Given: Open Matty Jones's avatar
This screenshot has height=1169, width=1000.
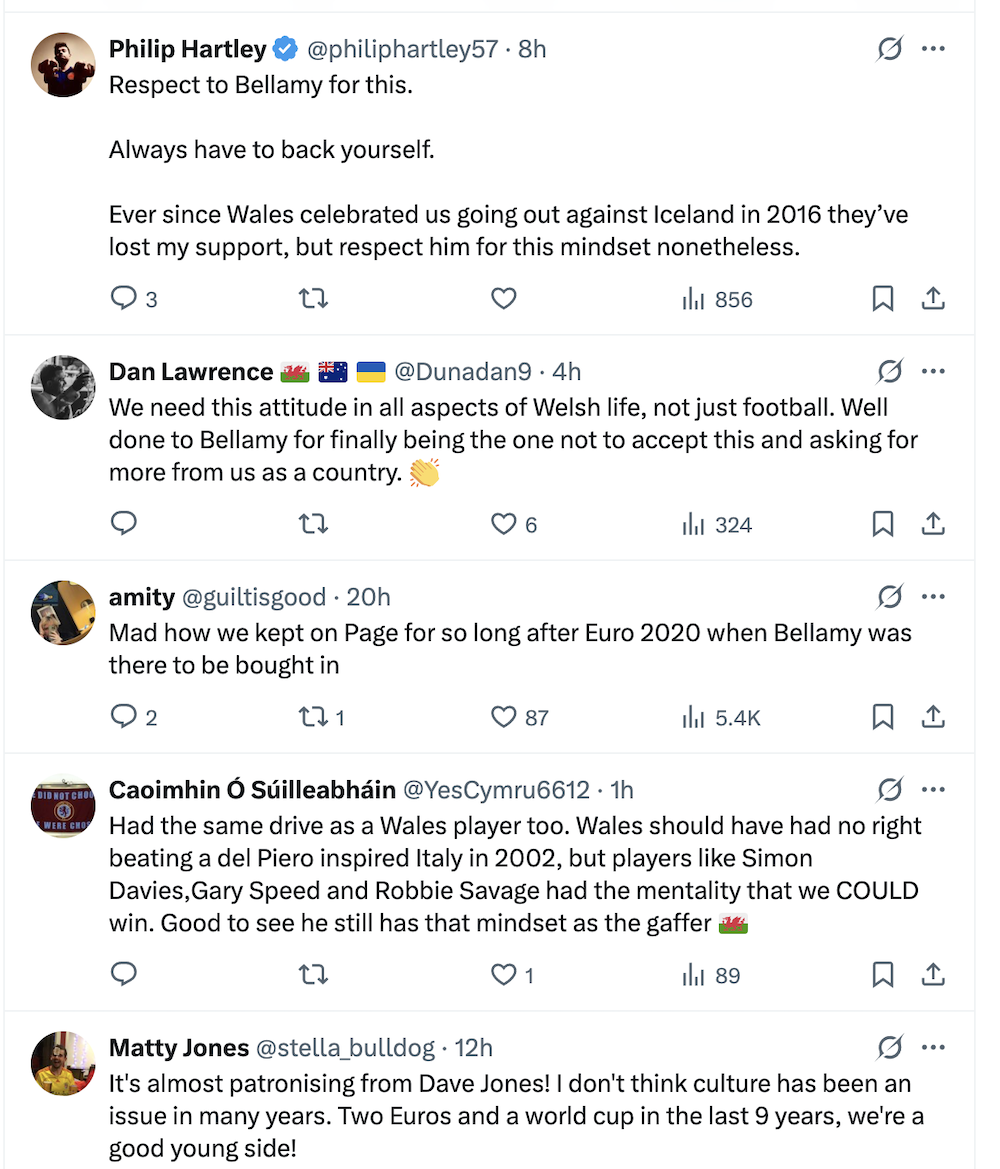Looking at the screenshot, I should pyautogui.click(x=64, y=1064).
